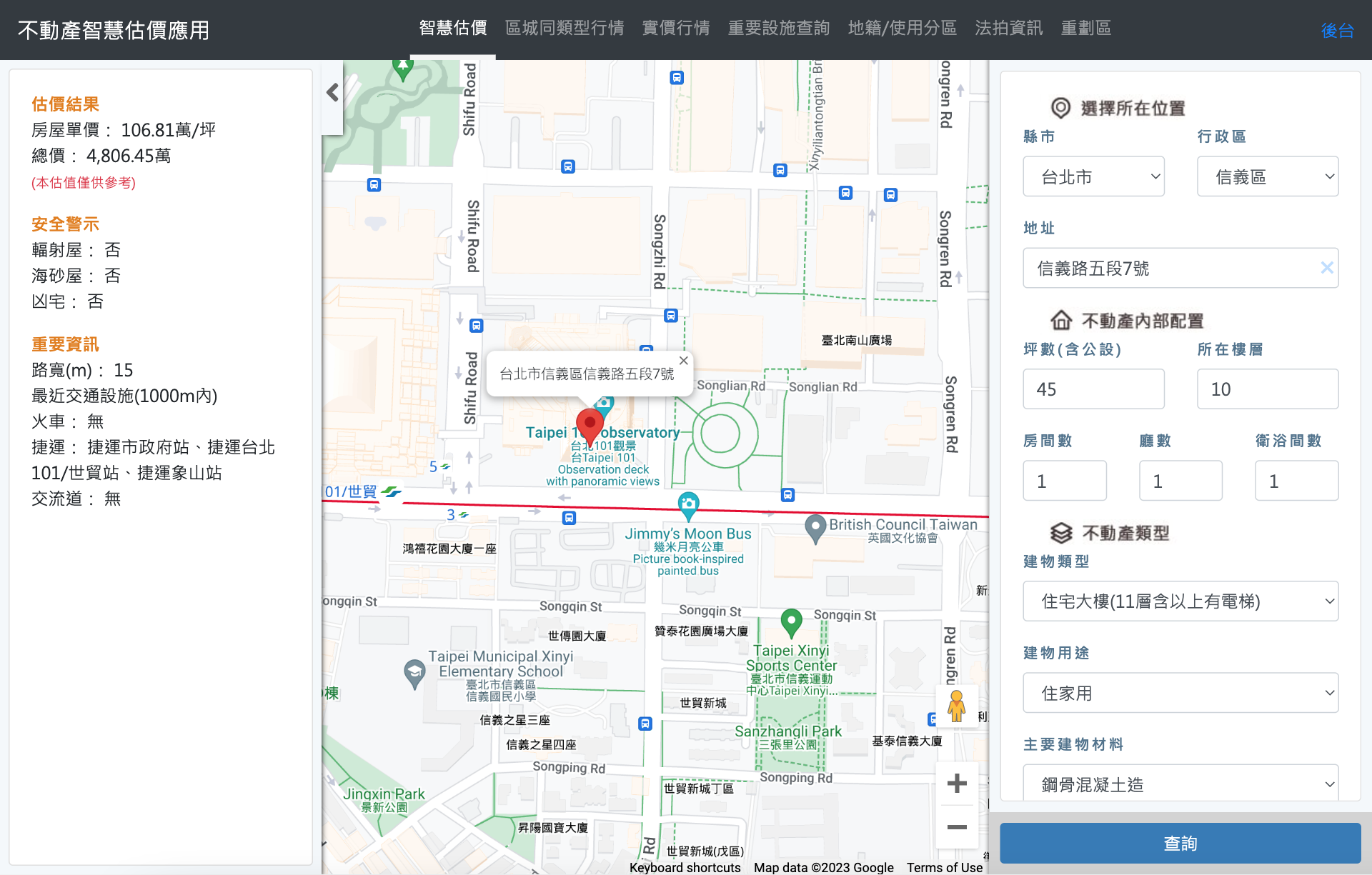
Task: Switch to 實價行情 tab
Action: tap(675, 29)
